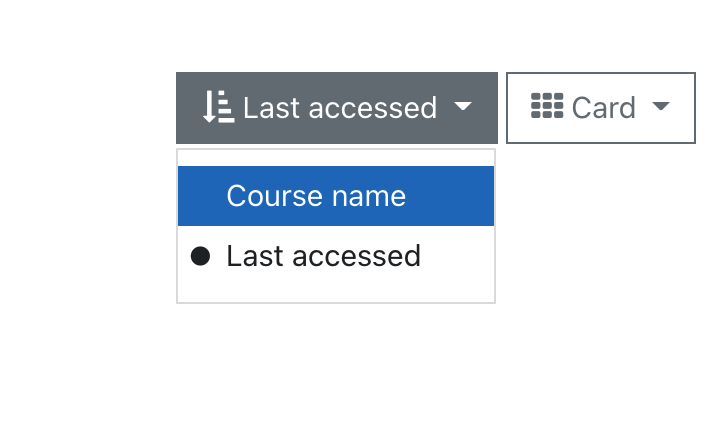
Task: Click the Card view button label
Action: [603, 108]
